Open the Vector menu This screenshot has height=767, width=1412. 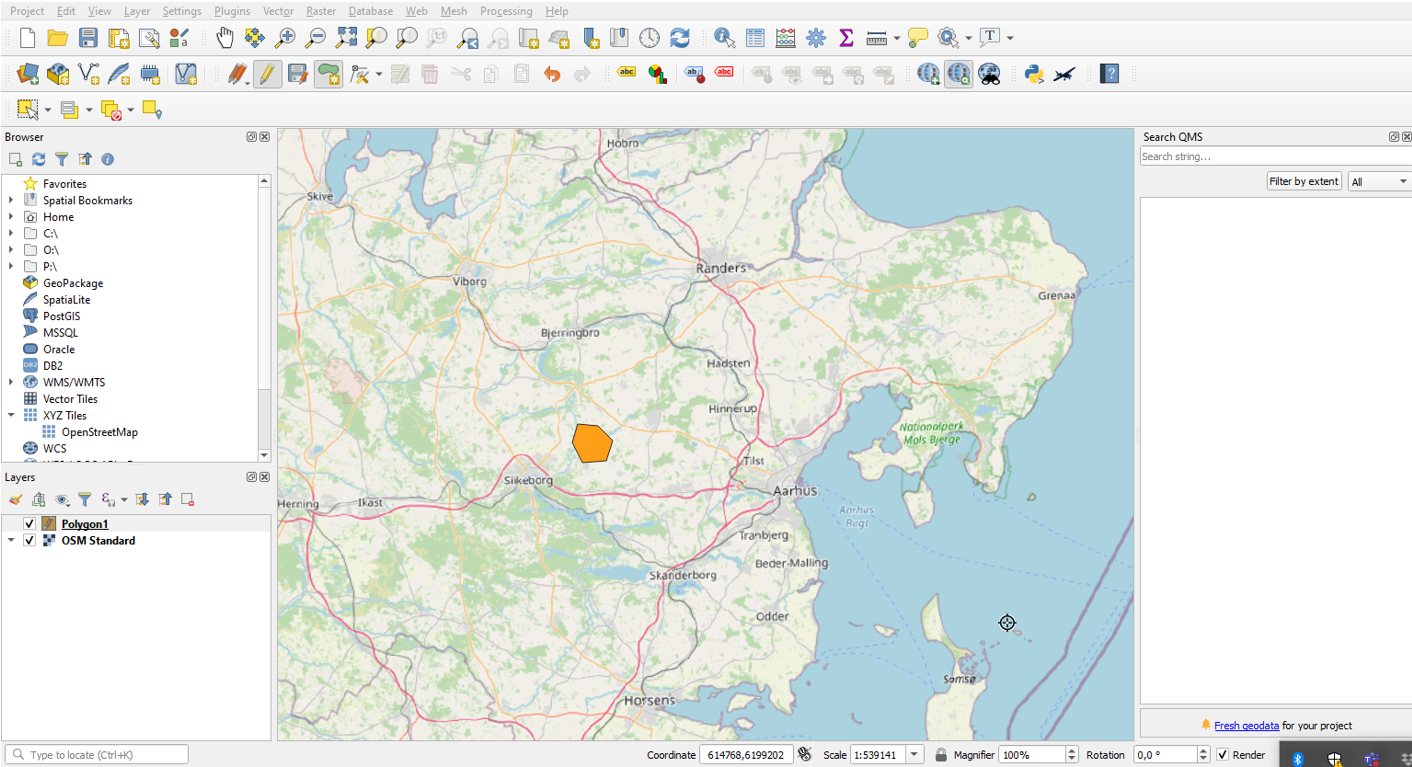click(x=278, y=11)
